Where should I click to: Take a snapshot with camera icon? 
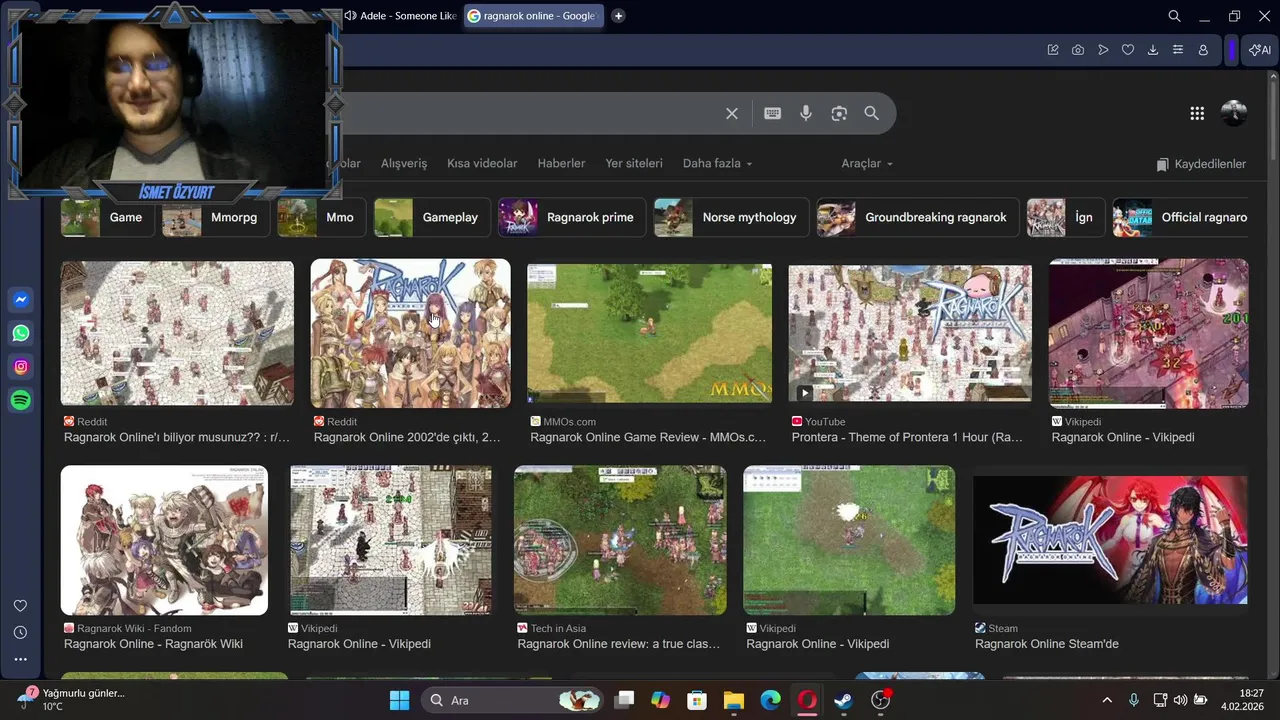1078,50
